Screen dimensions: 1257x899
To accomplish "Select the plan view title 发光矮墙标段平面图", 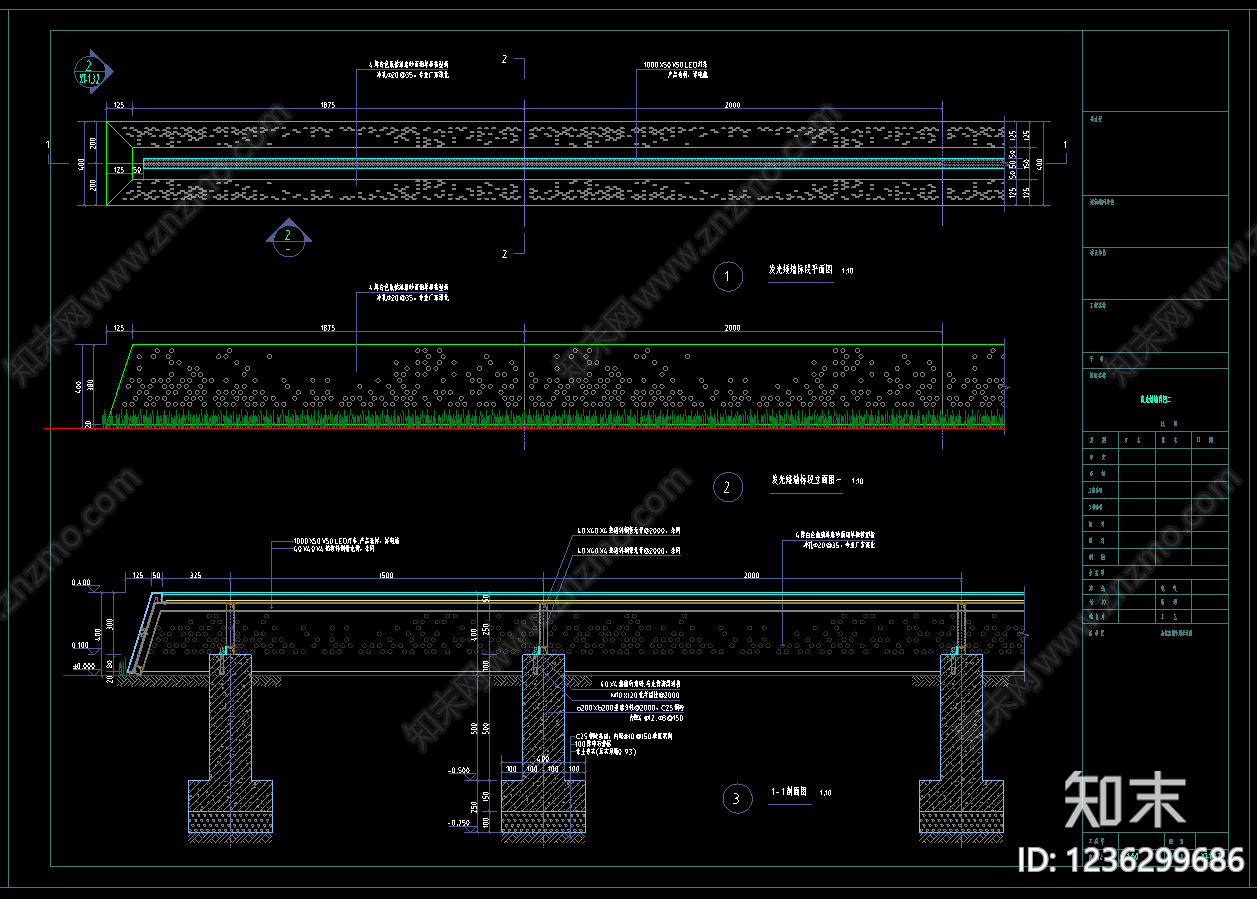I will [x=800, y=270].
